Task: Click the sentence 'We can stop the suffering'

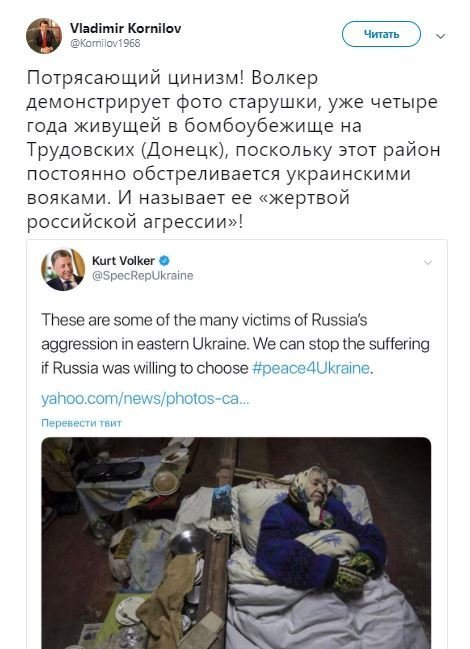Action: [341, 344]
